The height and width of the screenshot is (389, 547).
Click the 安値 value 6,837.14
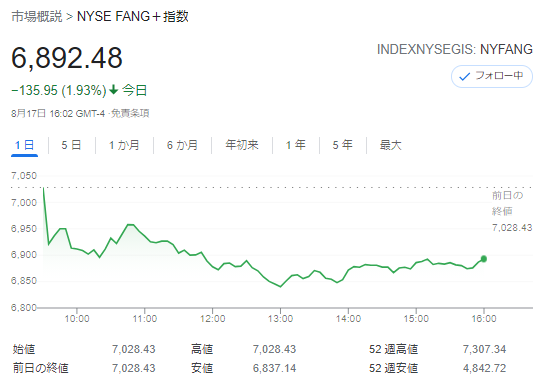(274, 368)
